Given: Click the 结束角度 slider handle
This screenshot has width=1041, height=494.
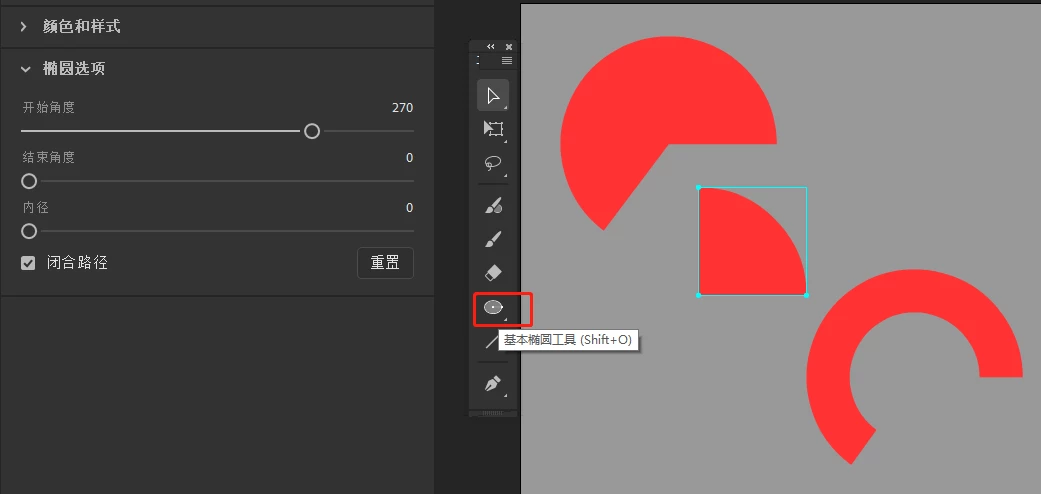Looking at the screenshot, I should point(29,181).
